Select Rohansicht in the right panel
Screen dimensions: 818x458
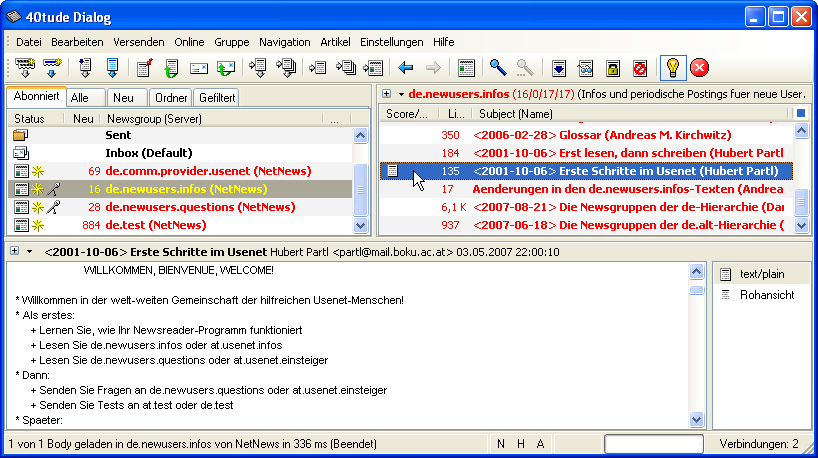pos(766,295)
